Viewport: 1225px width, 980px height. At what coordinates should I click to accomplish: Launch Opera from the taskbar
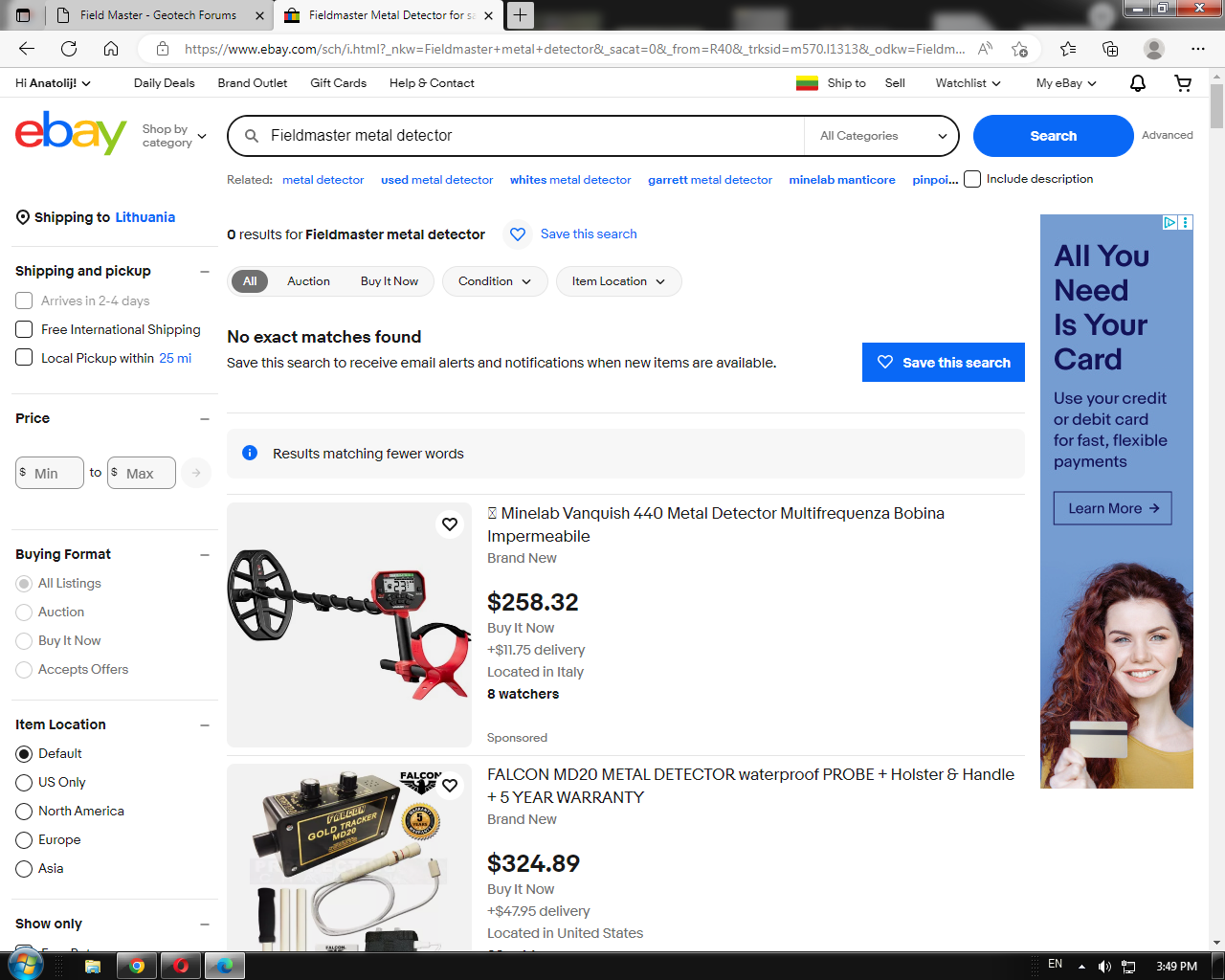point(181,966)
